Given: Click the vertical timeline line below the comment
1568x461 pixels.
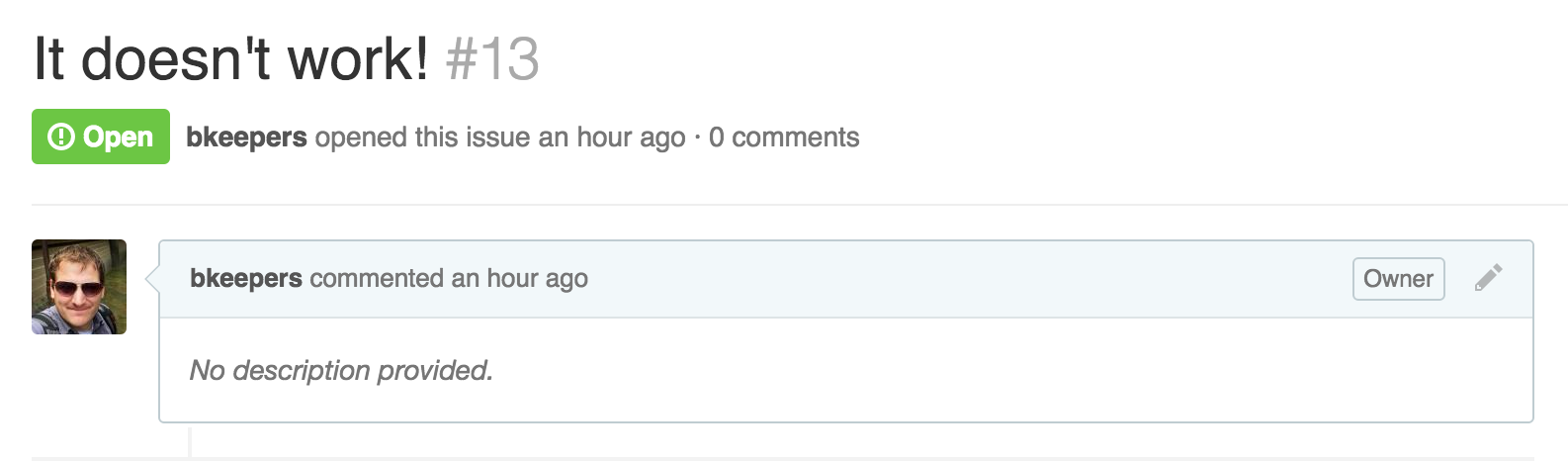Looking at the screenshot, I should pos(190,440).
